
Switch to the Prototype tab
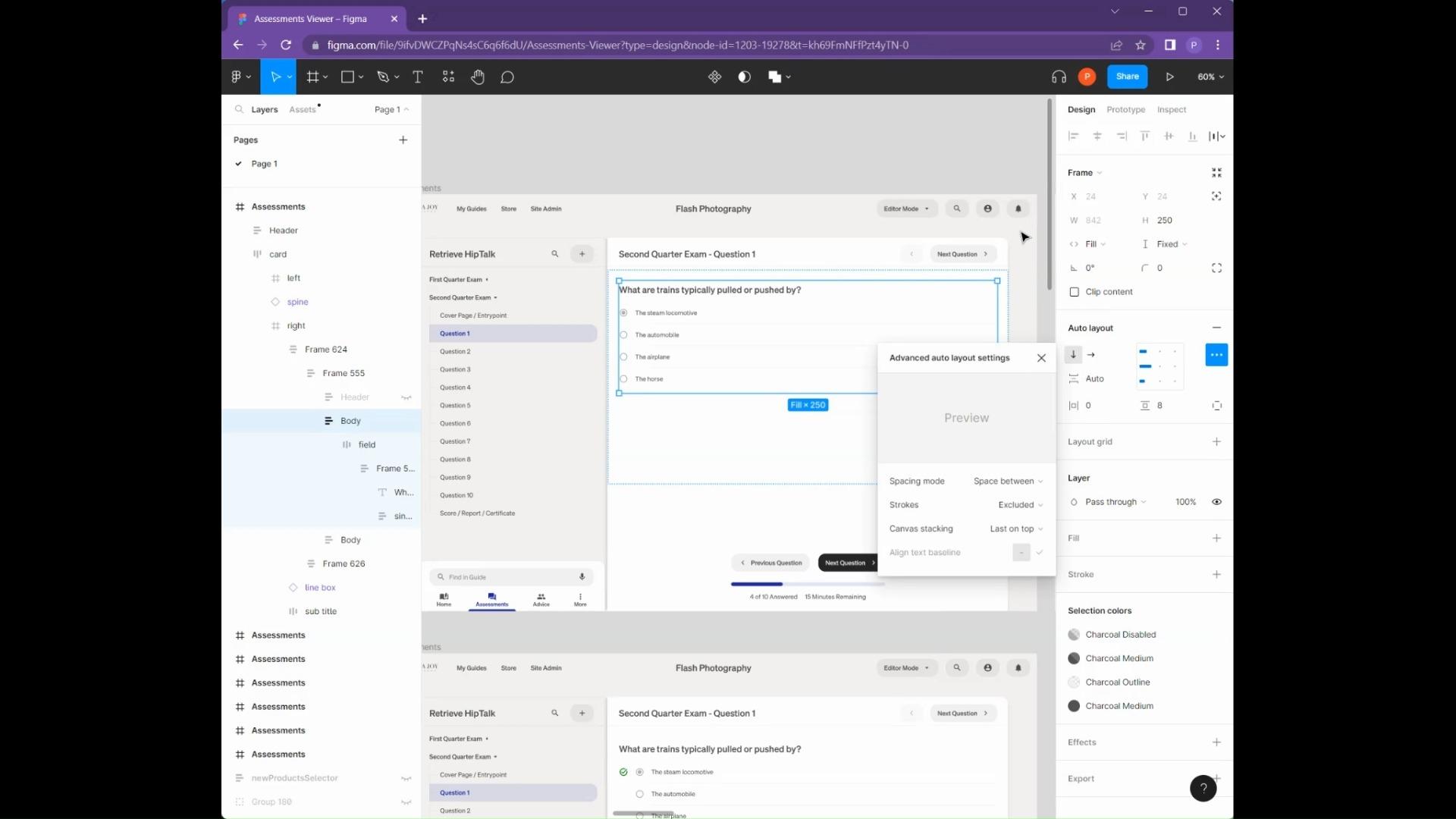click(1125, 109)
